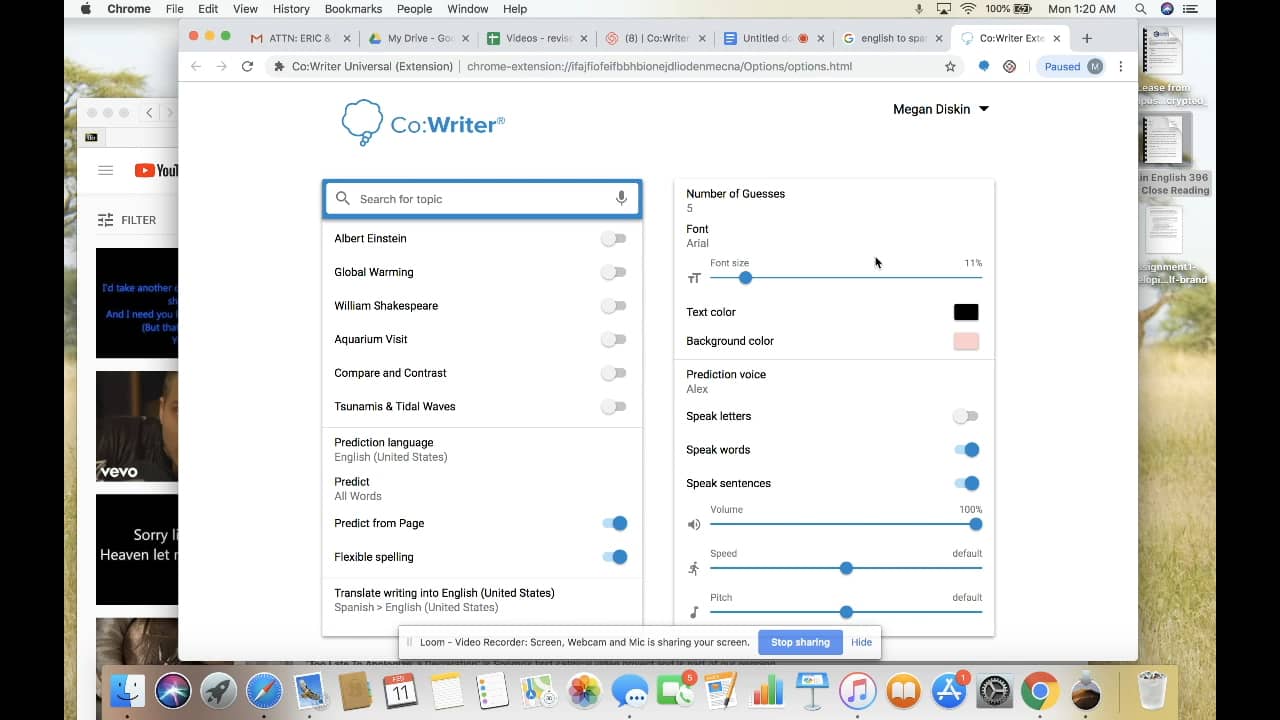Change the Predict All Words setting
Viewport: 1280px width, 720px height.
(482, 488)
